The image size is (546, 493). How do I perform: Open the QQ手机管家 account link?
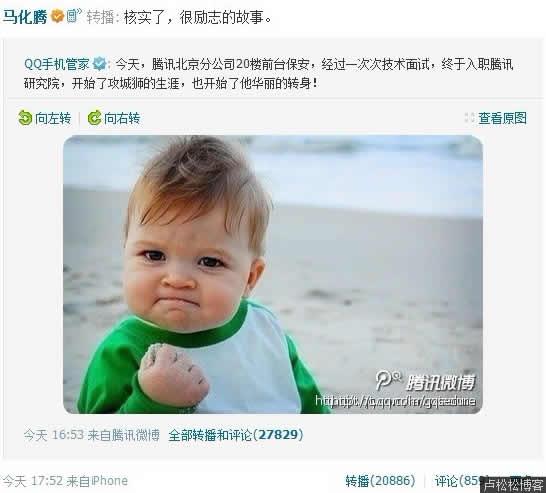pos(57,64)
